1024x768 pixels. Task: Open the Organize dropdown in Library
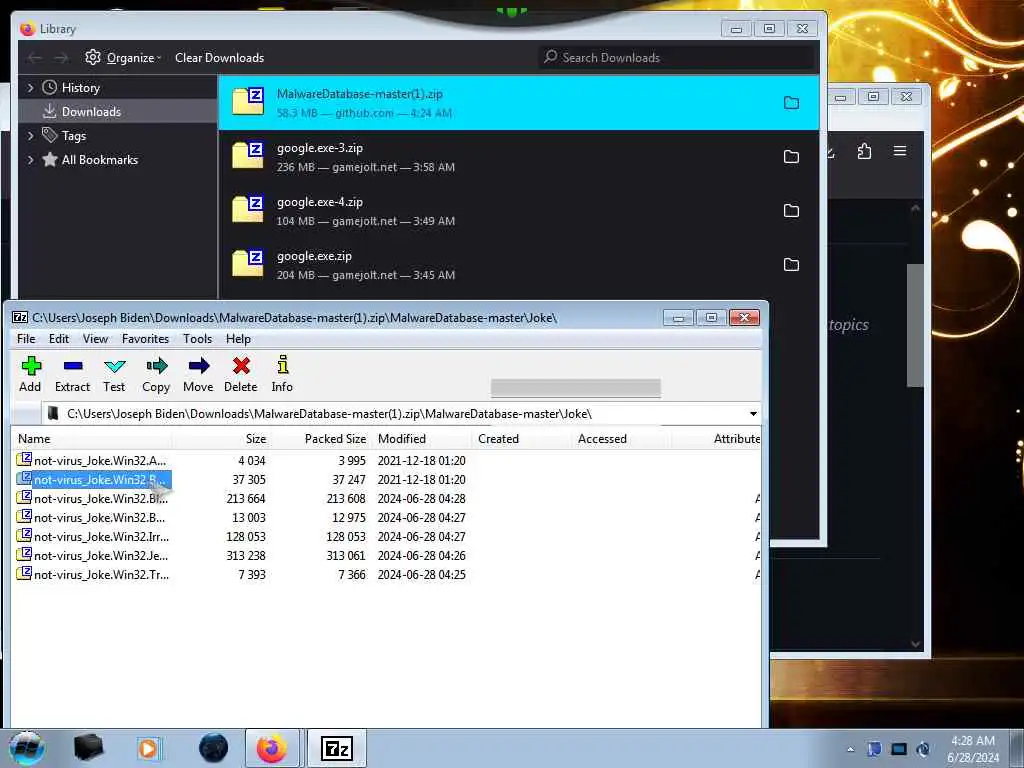click(x=123, y=57)
